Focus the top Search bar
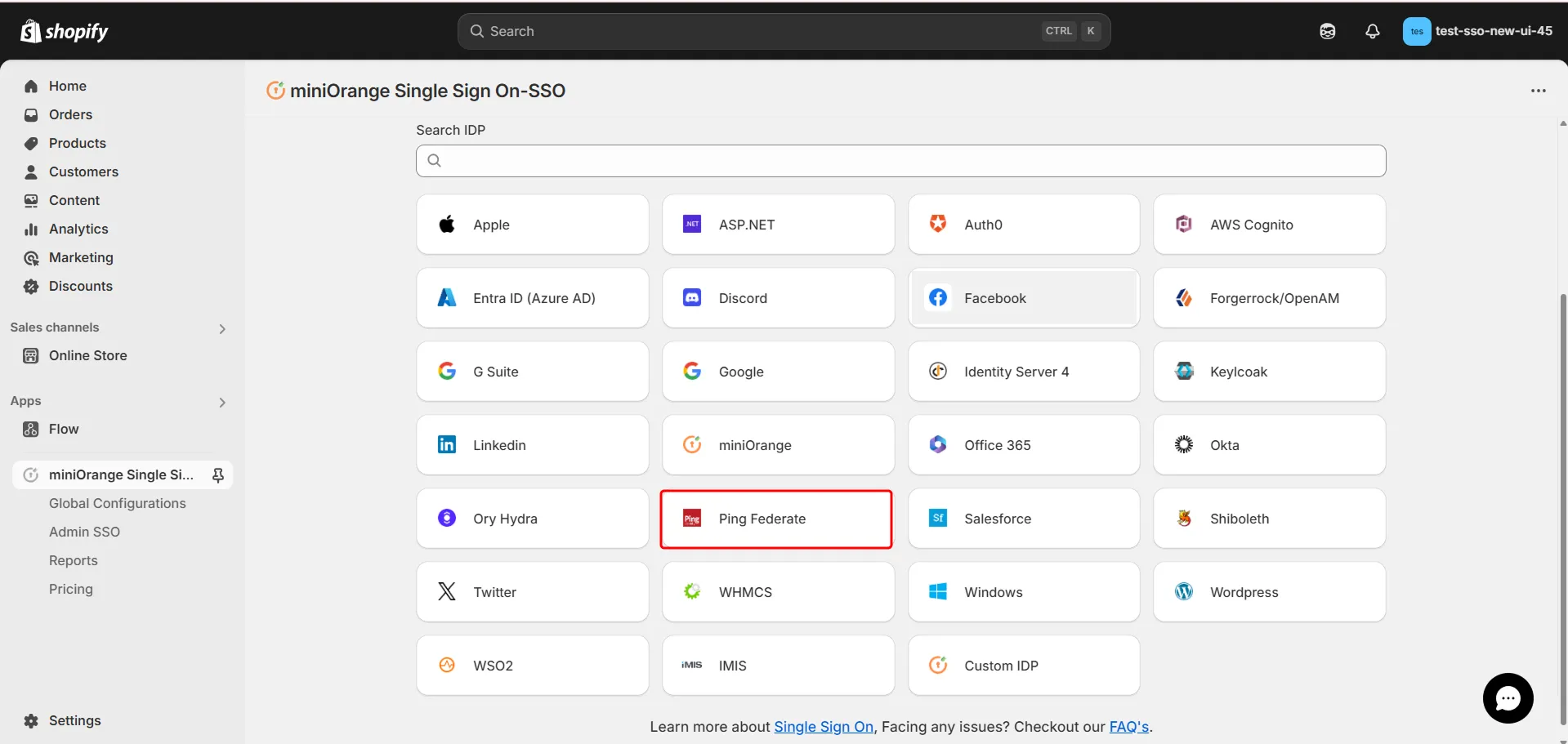Screen dimensions: 1568x744 point(784,31)
